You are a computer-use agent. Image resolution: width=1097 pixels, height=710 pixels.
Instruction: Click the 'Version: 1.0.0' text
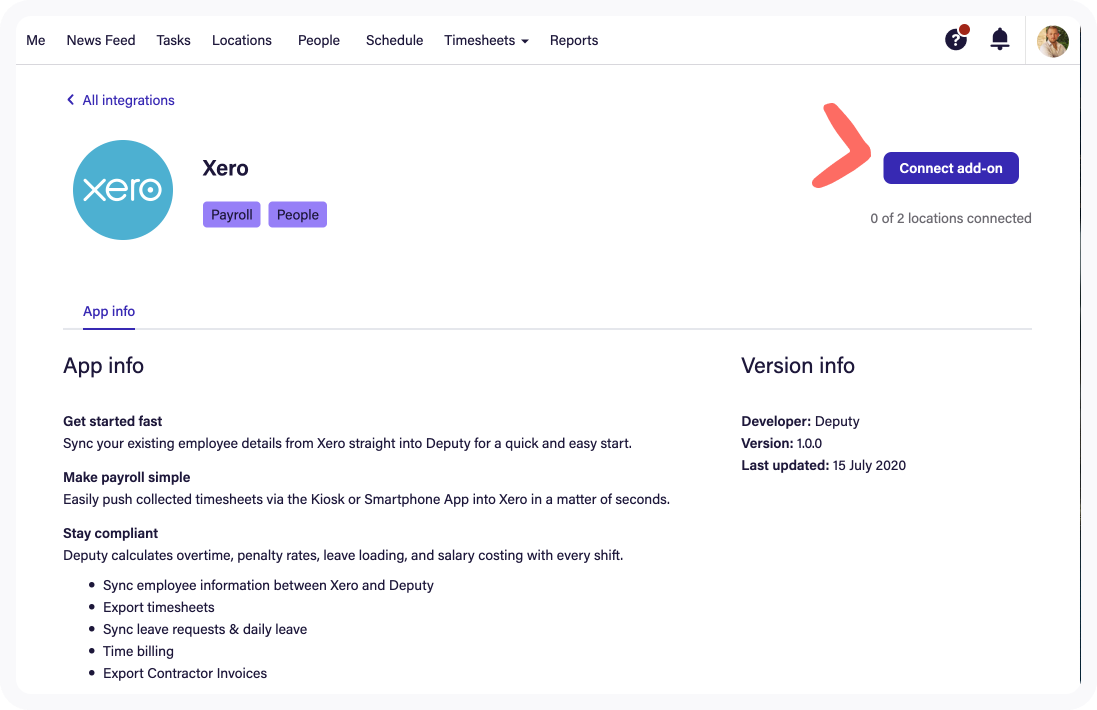click(x=781, y=443)
